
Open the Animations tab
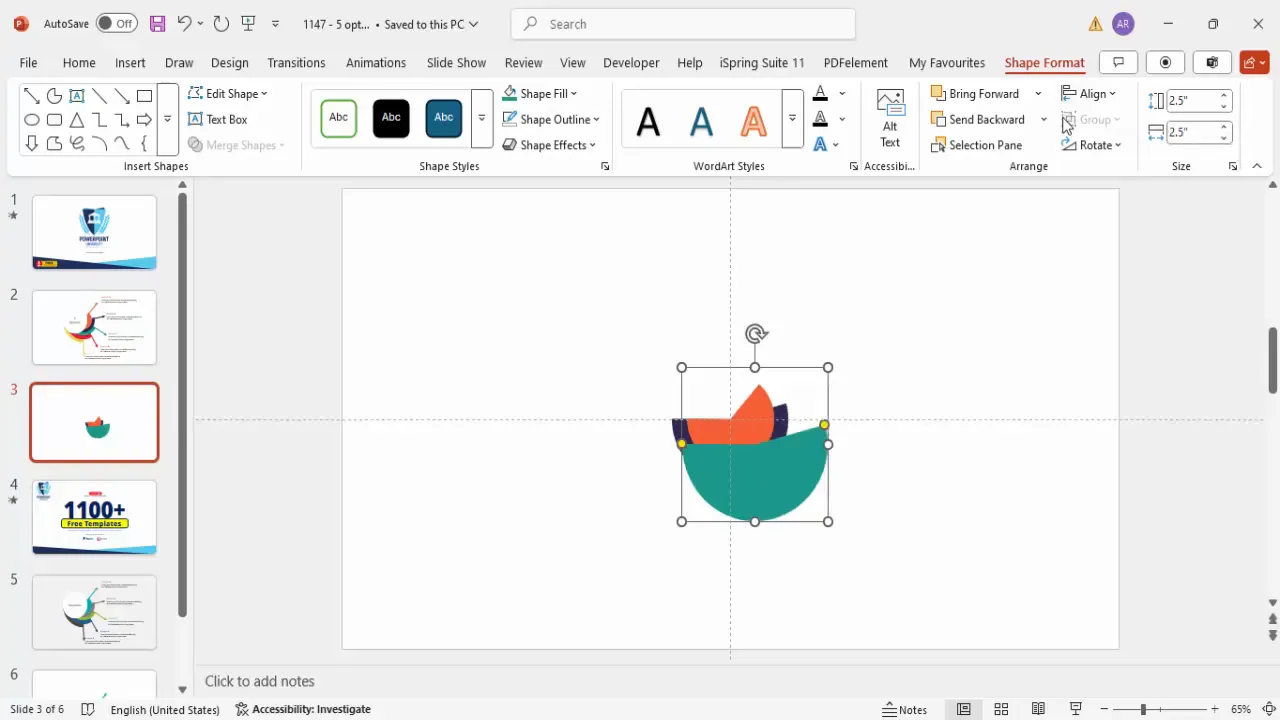(376, 62)
